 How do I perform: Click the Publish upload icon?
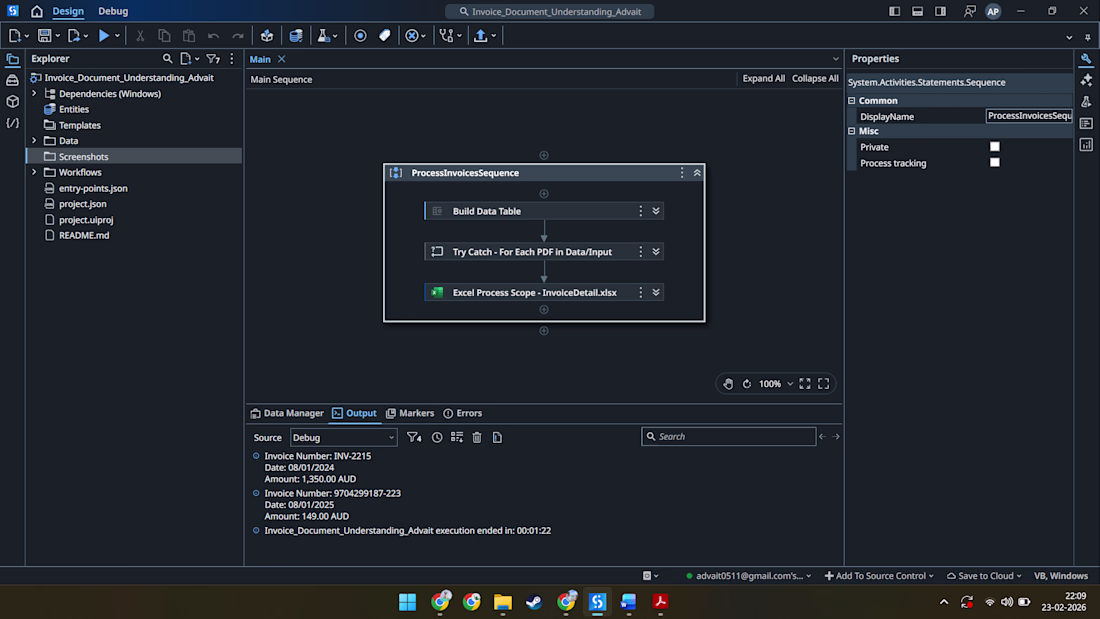(481, 36)
